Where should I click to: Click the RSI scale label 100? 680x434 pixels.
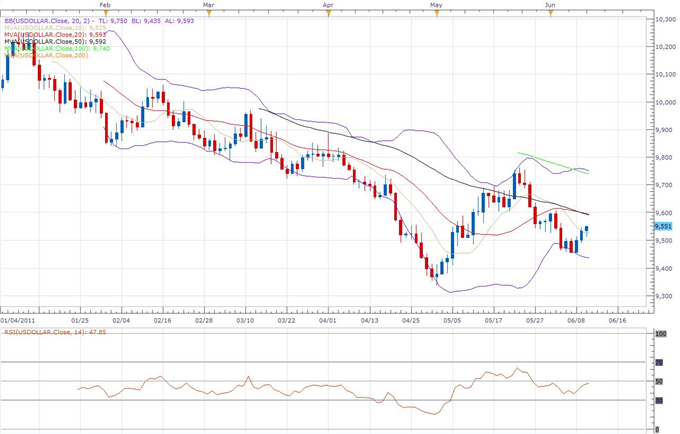[660, 334]
